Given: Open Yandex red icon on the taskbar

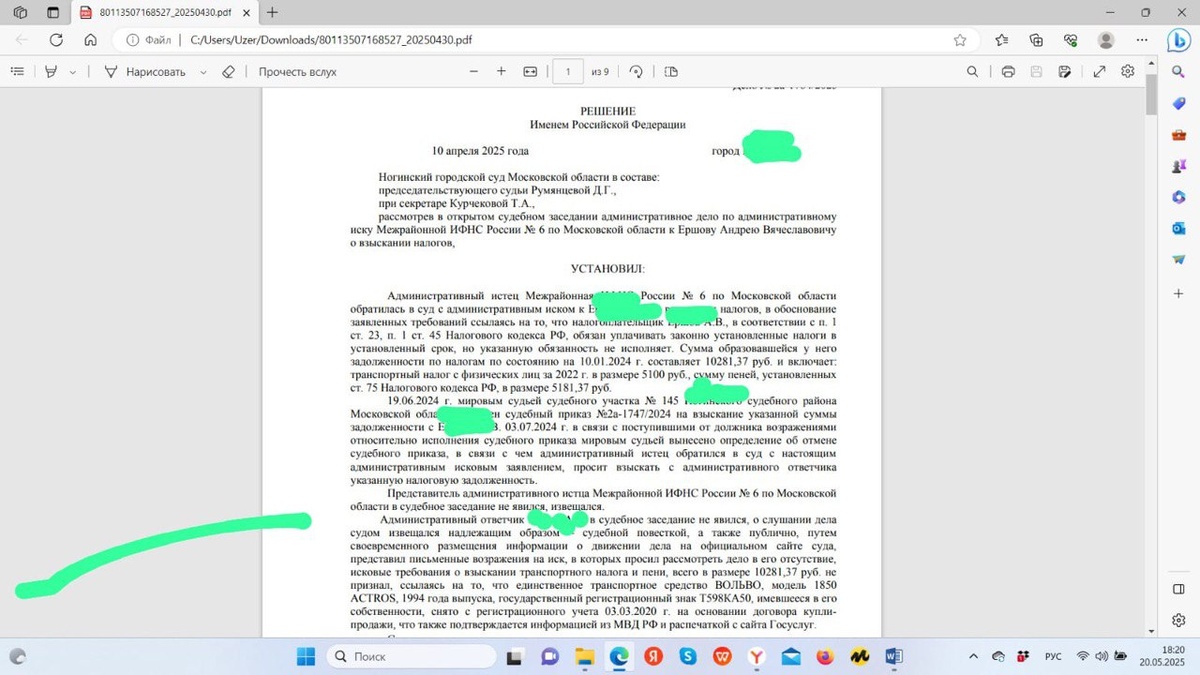Looking at the screenshot, I should click(x=653, y=657).
